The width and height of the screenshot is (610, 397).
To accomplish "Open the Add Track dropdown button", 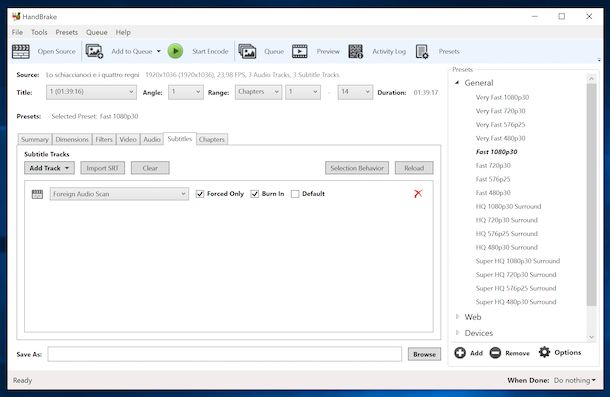I will (49, 168).
